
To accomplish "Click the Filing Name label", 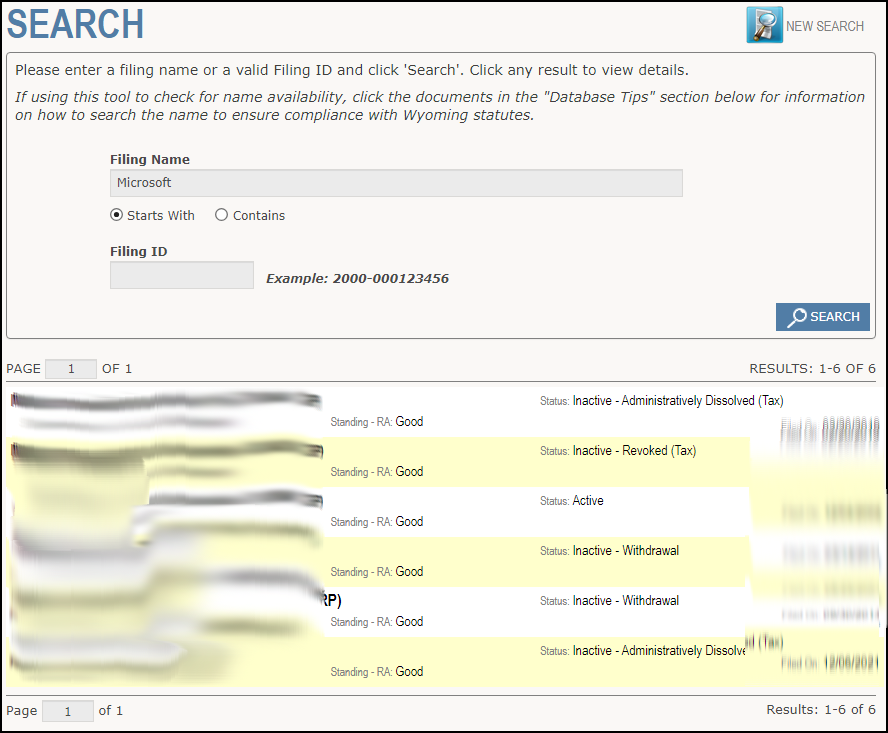I will (x=150, y=160).
